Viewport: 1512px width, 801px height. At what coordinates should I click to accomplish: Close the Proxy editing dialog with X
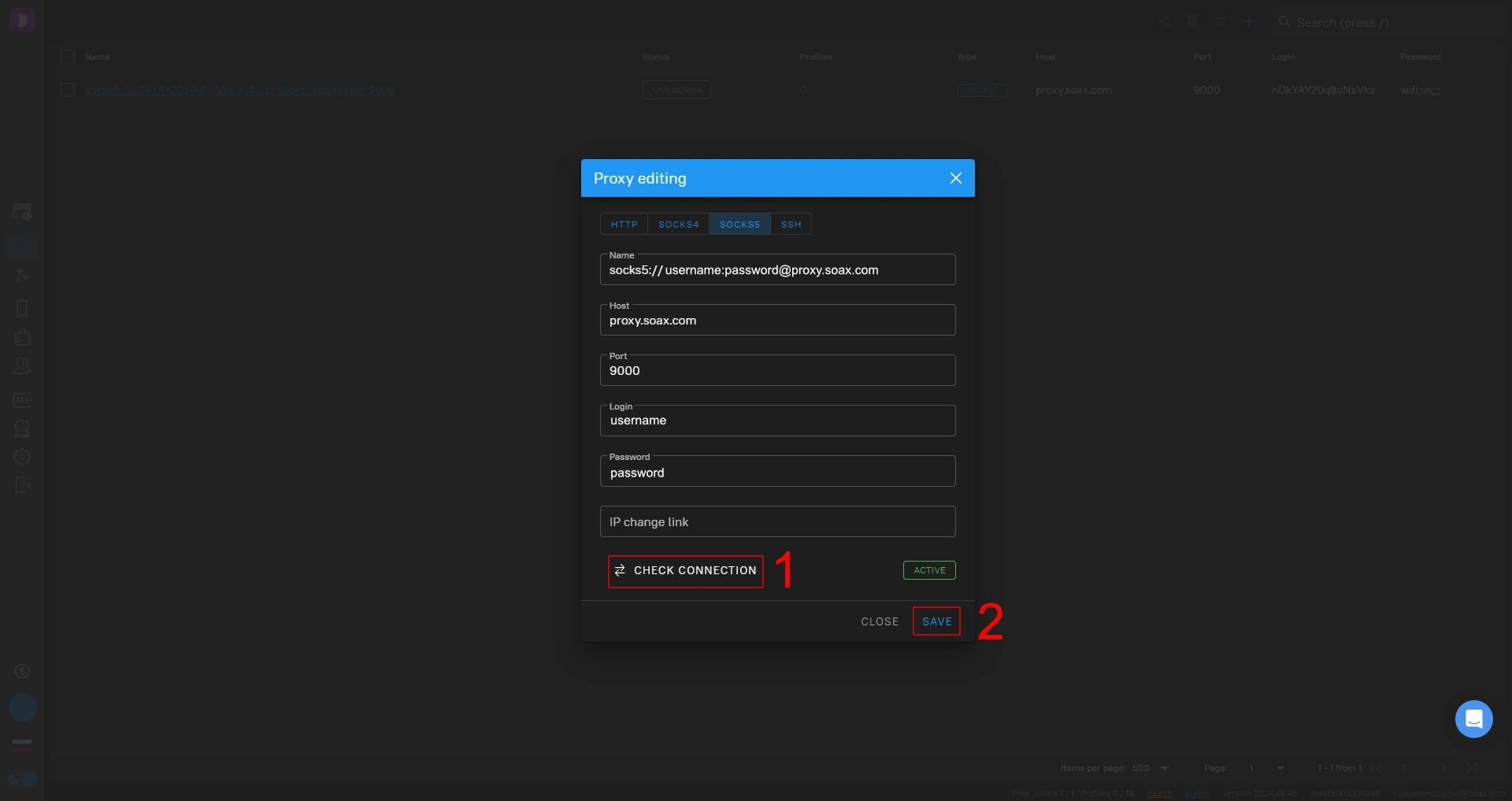[x=955, y=178]
